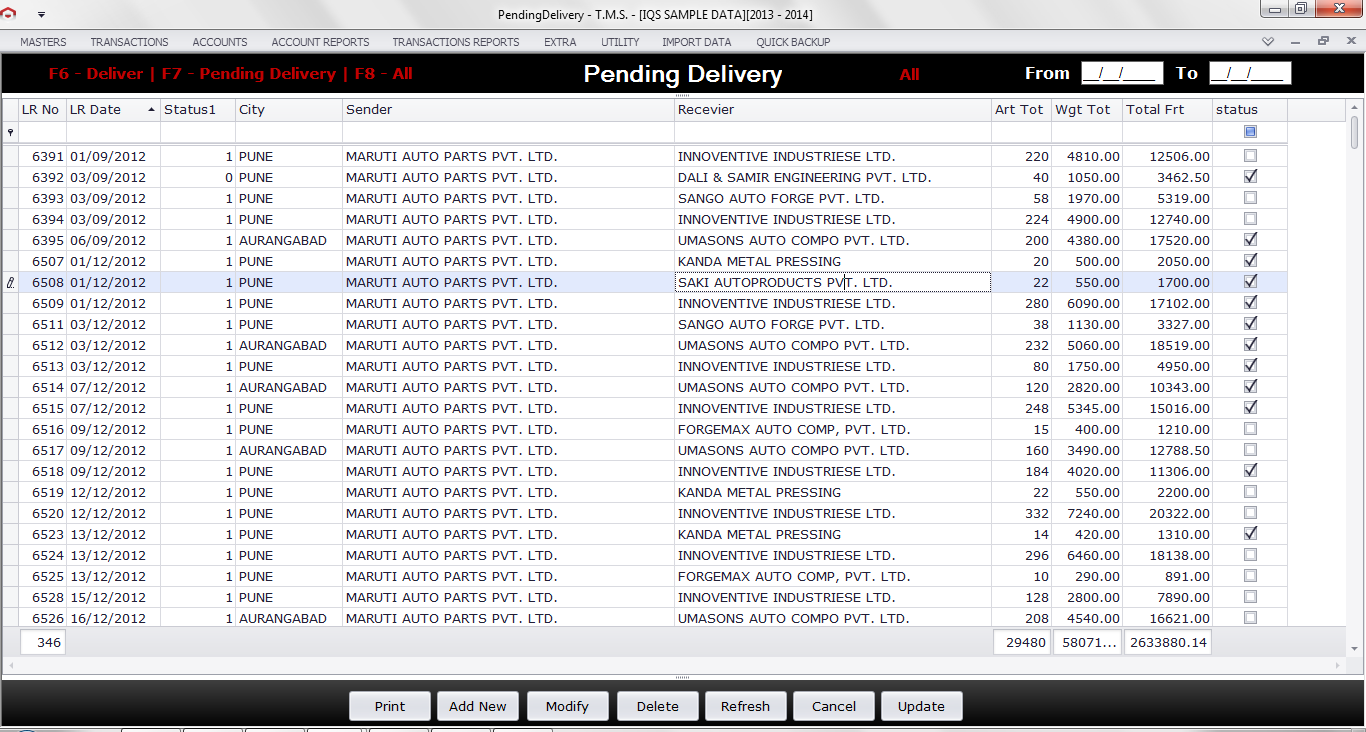The width and height of the screenshot is (1366, 732).
Task: Open the ACCOUNTS menu
Action: pyautogui.click(x=220, y=42)
